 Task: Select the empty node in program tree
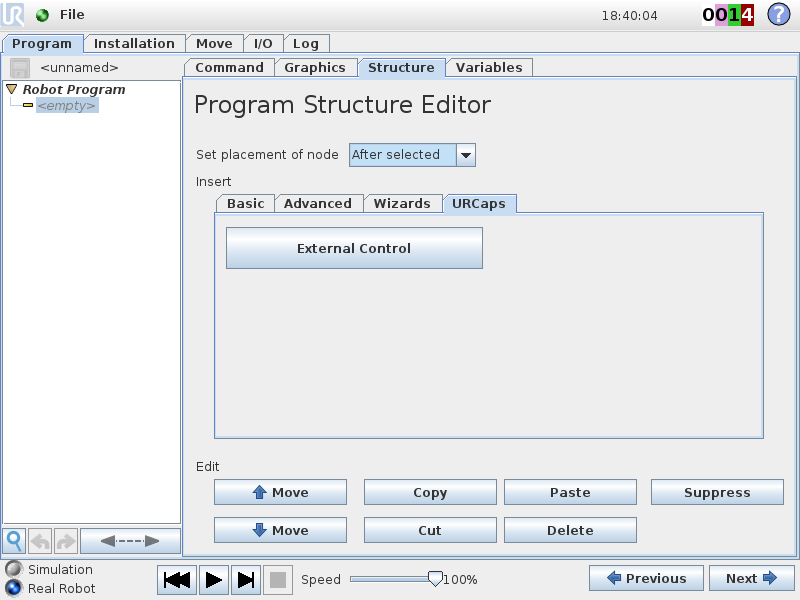[66, 106]
